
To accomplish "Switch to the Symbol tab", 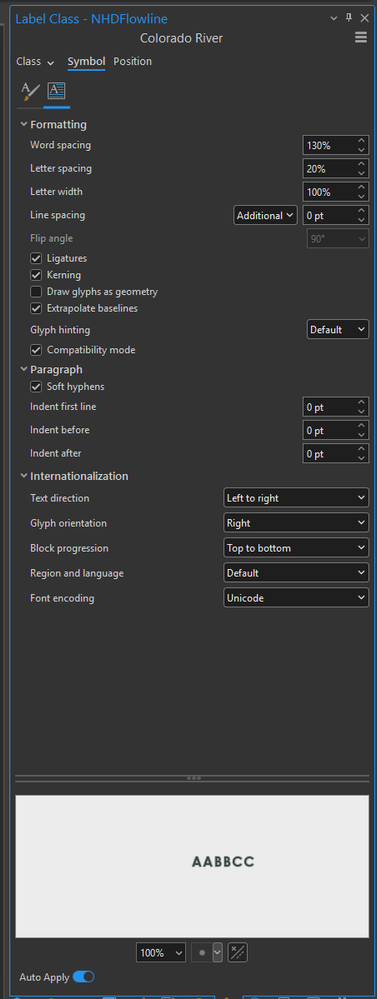I will 86,61.
